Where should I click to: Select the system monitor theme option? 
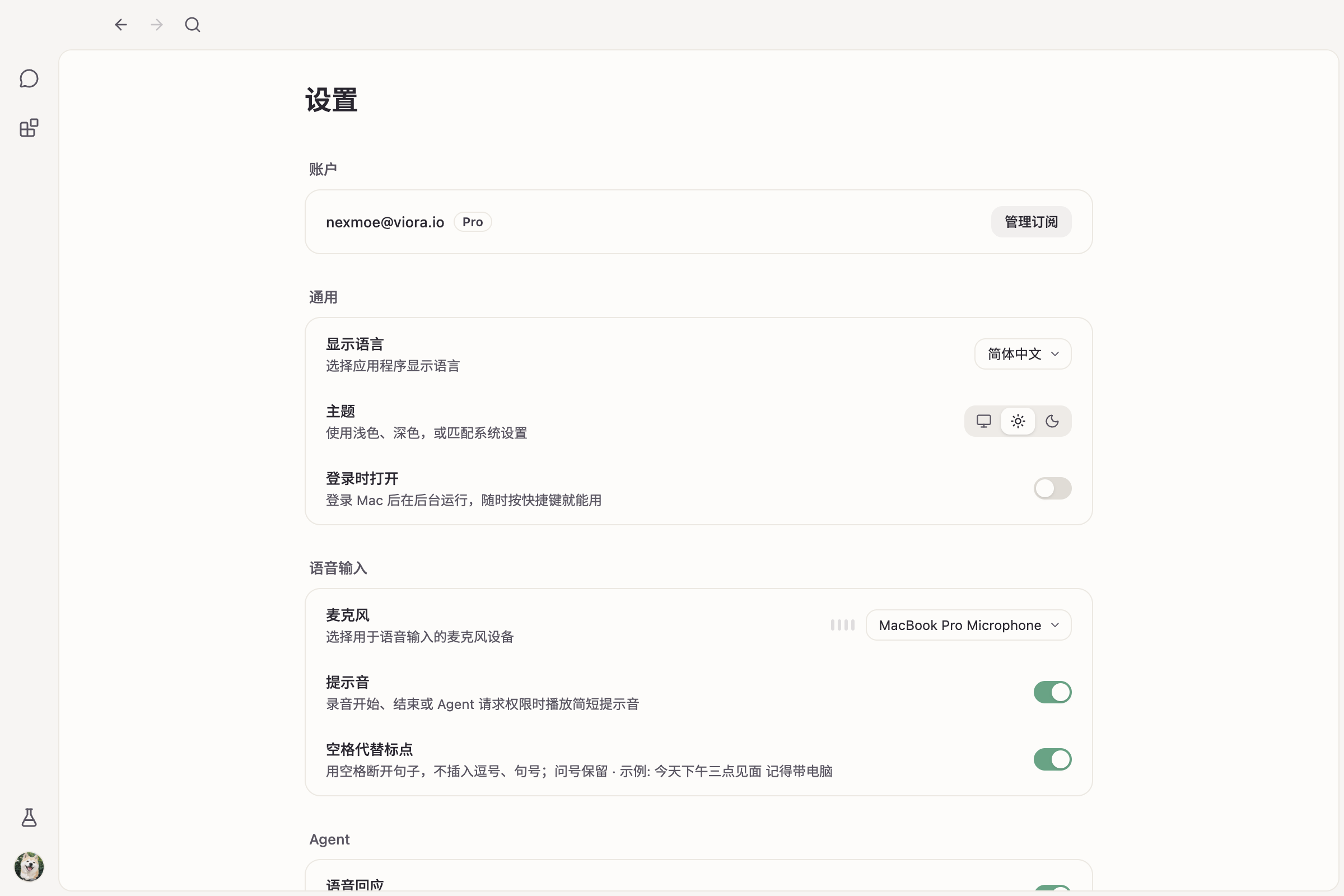click(x=983, y=421)
